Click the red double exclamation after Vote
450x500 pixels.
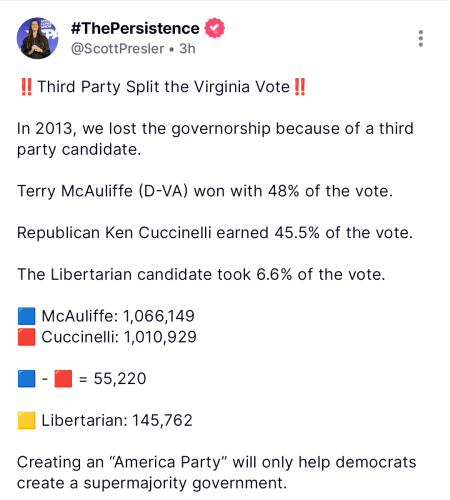click(300, 87)
